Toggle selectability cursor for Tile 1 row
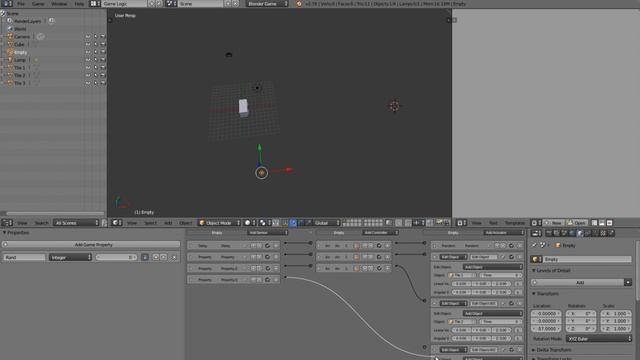 click(96, 67)
